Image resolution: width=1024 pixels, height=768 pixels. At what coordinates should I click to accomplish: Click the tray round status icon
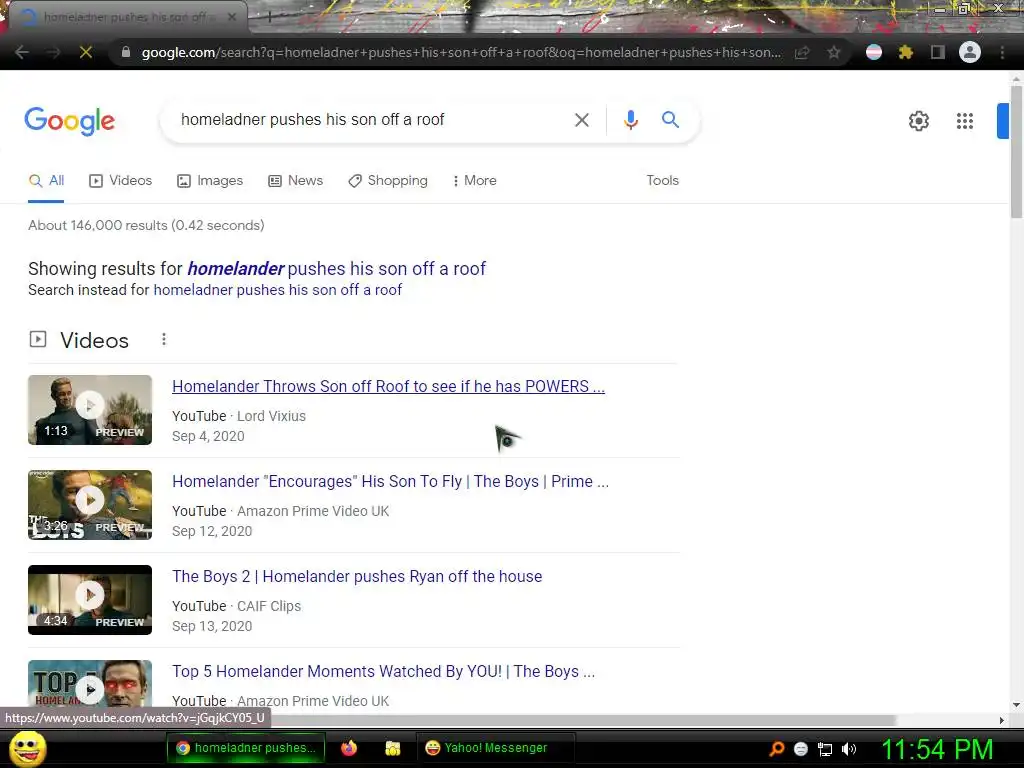(801, 749)
